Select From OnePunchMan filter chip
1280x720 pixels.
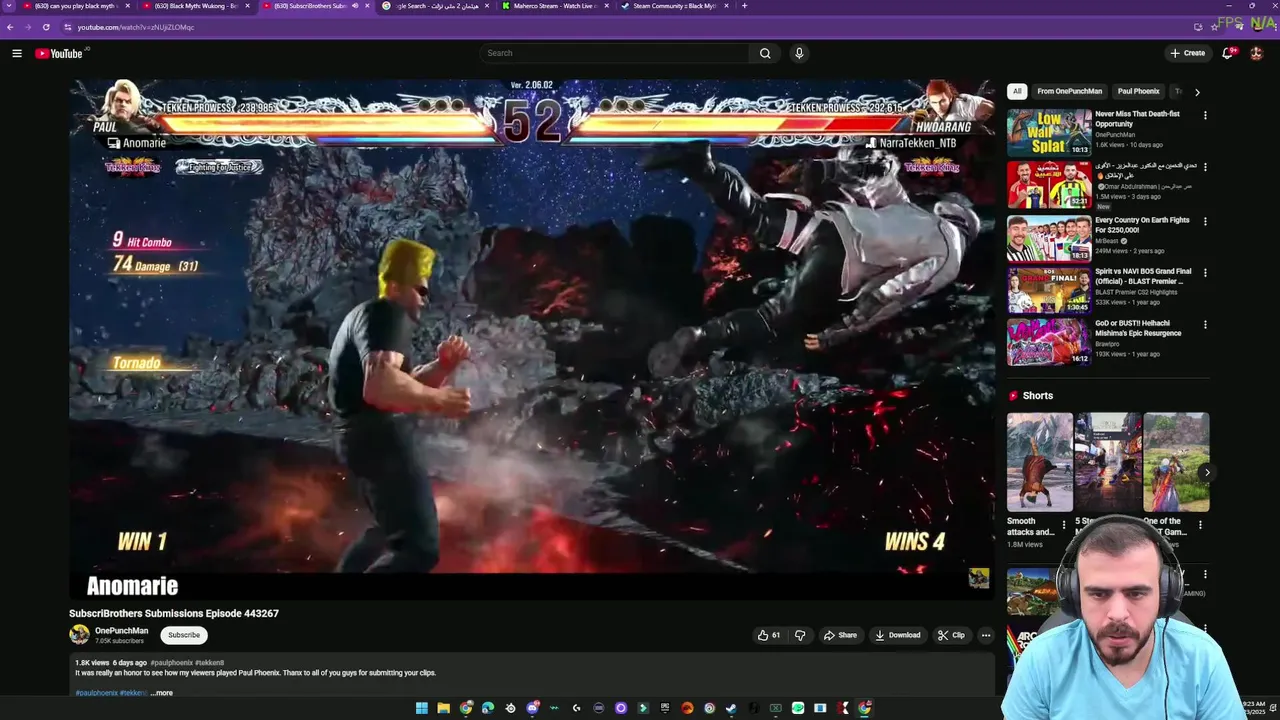point(1069,92)
